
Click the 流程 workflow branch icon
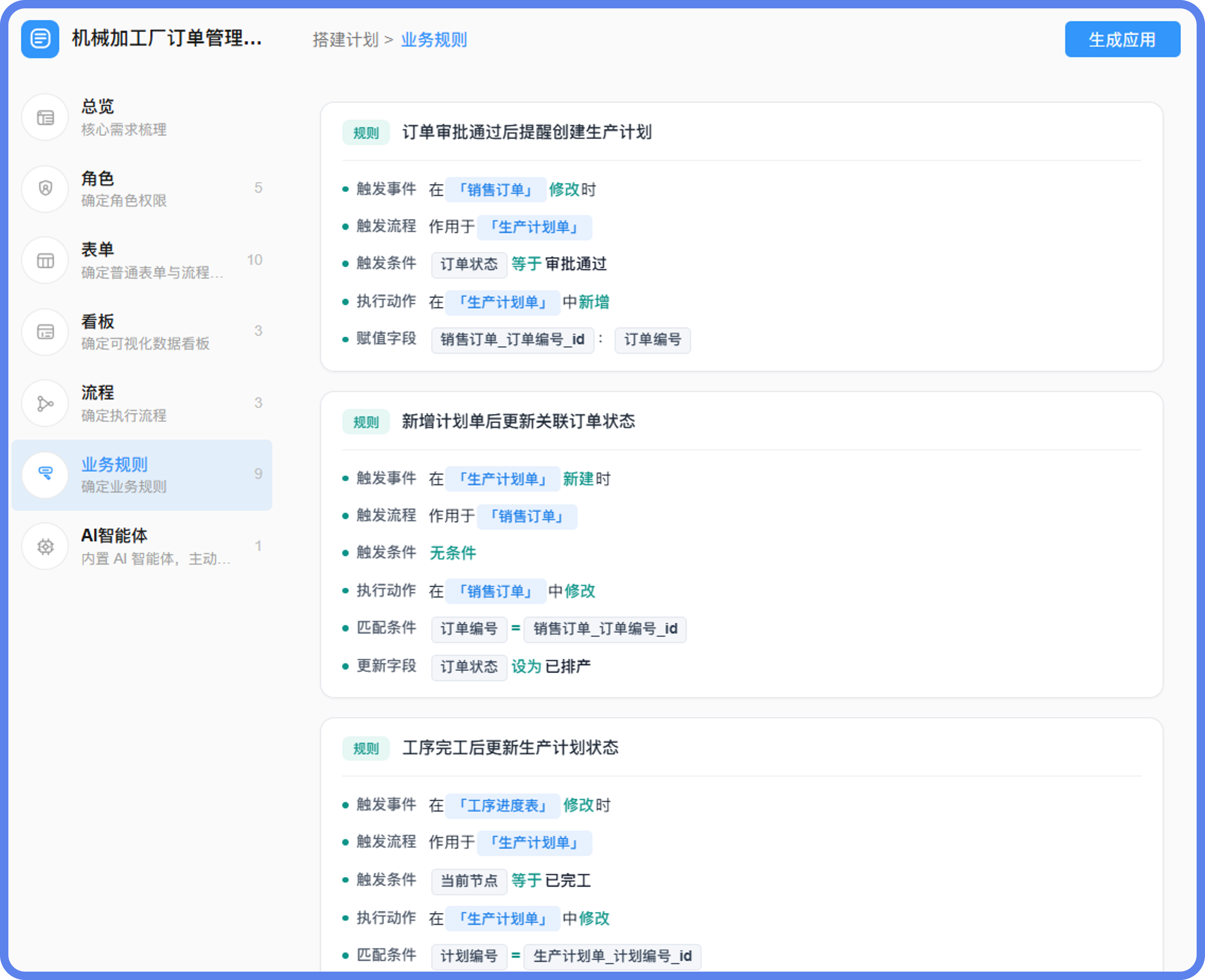pos(45,403)
